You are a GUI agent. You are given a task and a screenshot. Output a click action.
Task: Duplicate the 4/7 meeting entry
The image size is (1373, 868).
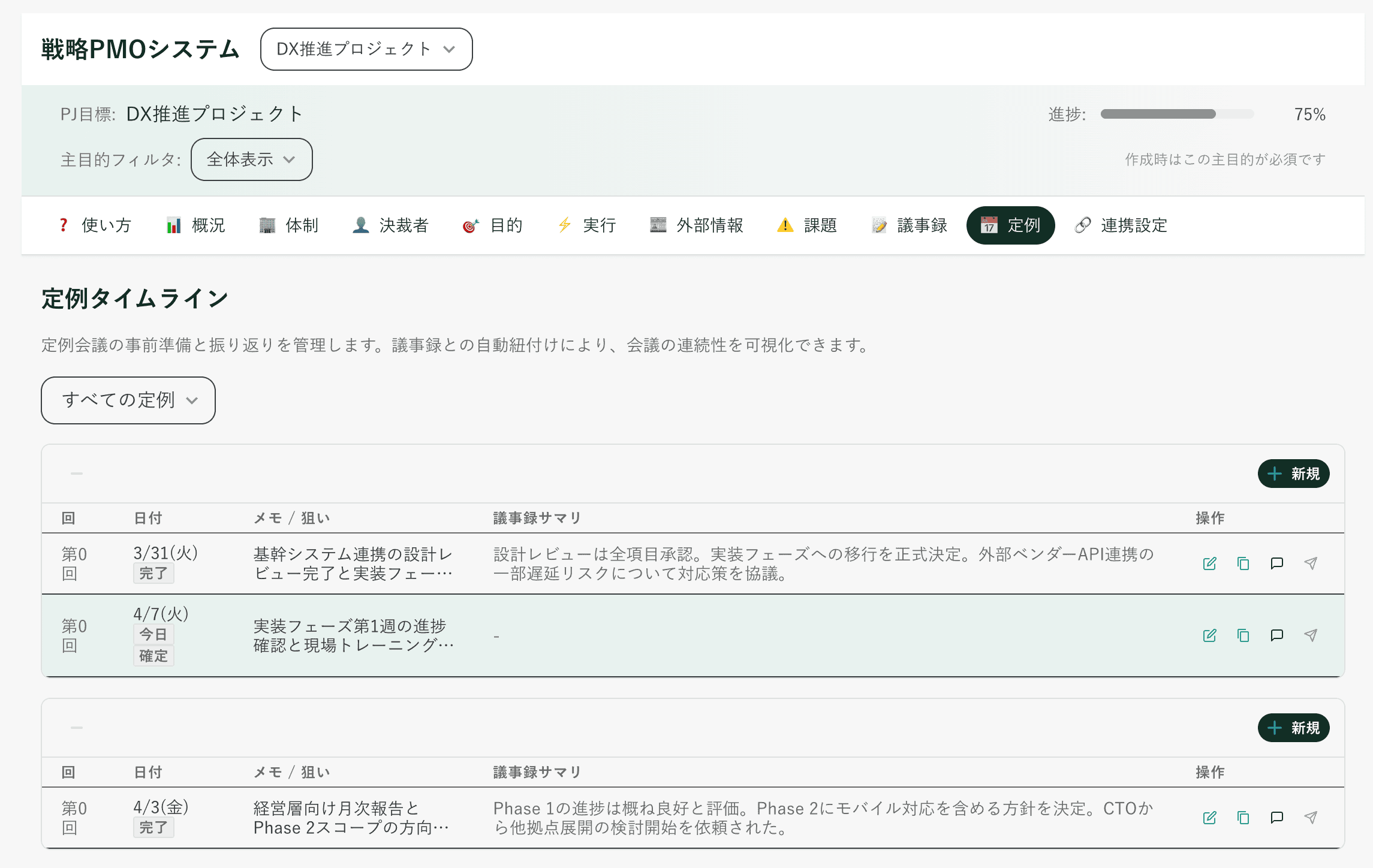1243,635
